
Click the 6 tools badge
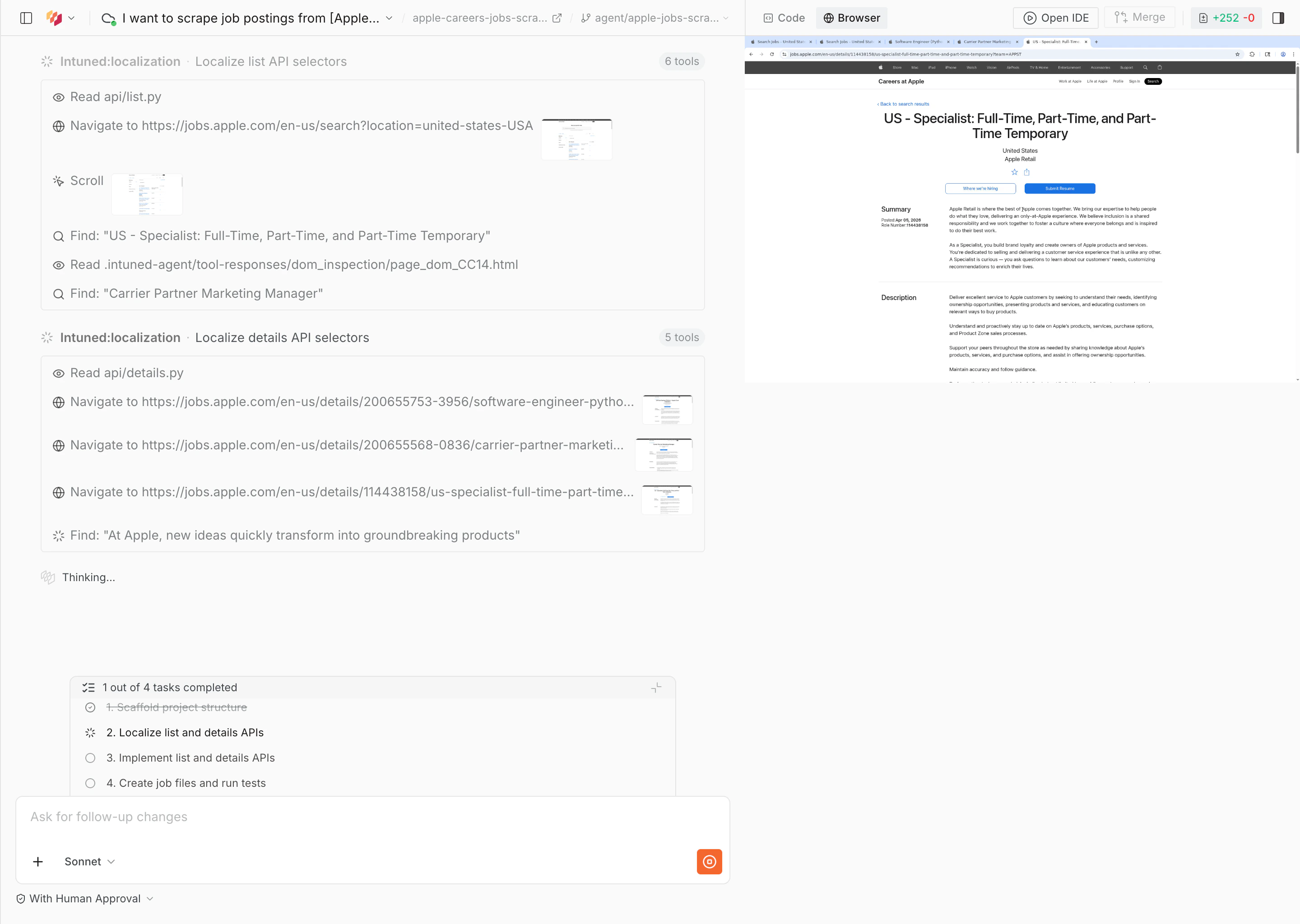pos(682,61)
